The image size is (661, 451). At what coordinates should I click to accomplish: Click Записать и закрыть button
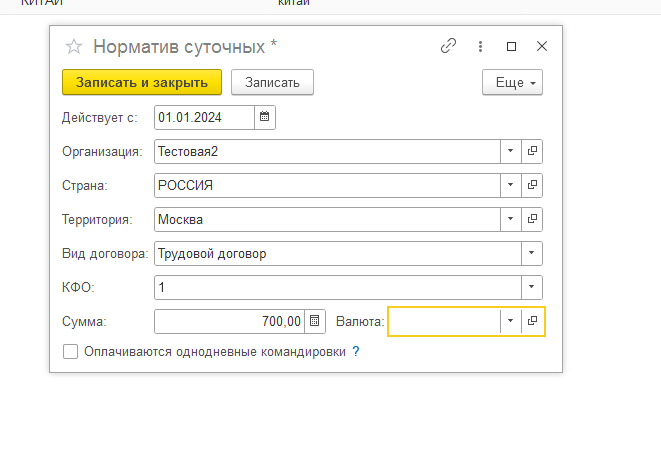[x=142, y=82]
